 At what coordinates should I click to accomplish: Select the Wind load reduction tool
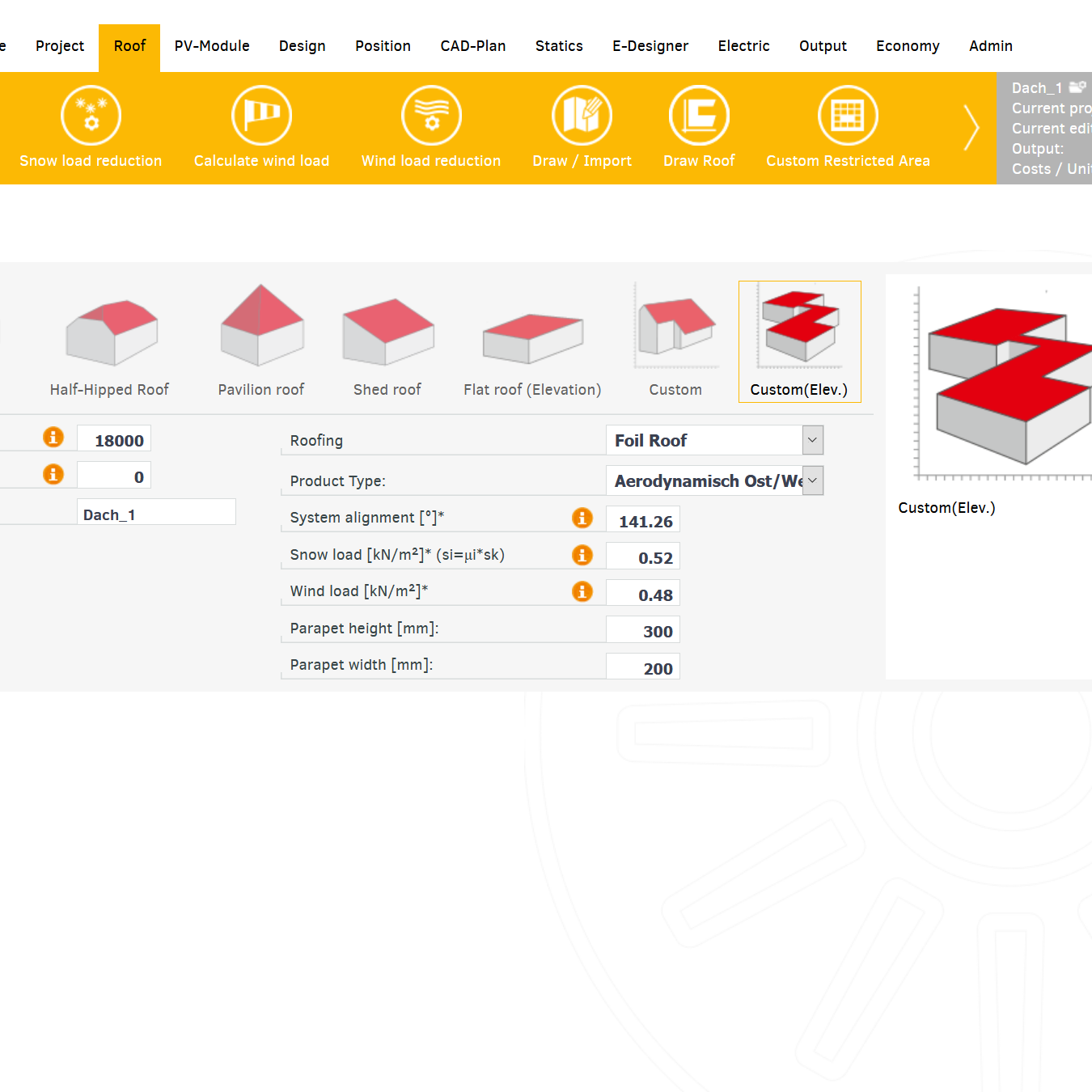coord(431,115)
